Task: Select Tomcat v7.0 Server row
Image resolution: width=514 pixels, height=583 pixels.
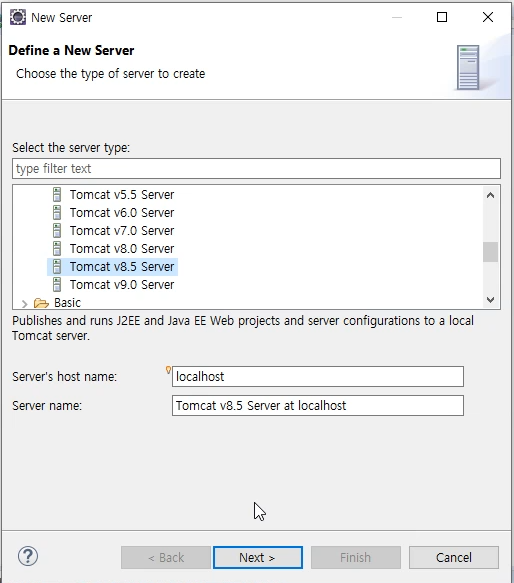Action: [x=113, y=231]
